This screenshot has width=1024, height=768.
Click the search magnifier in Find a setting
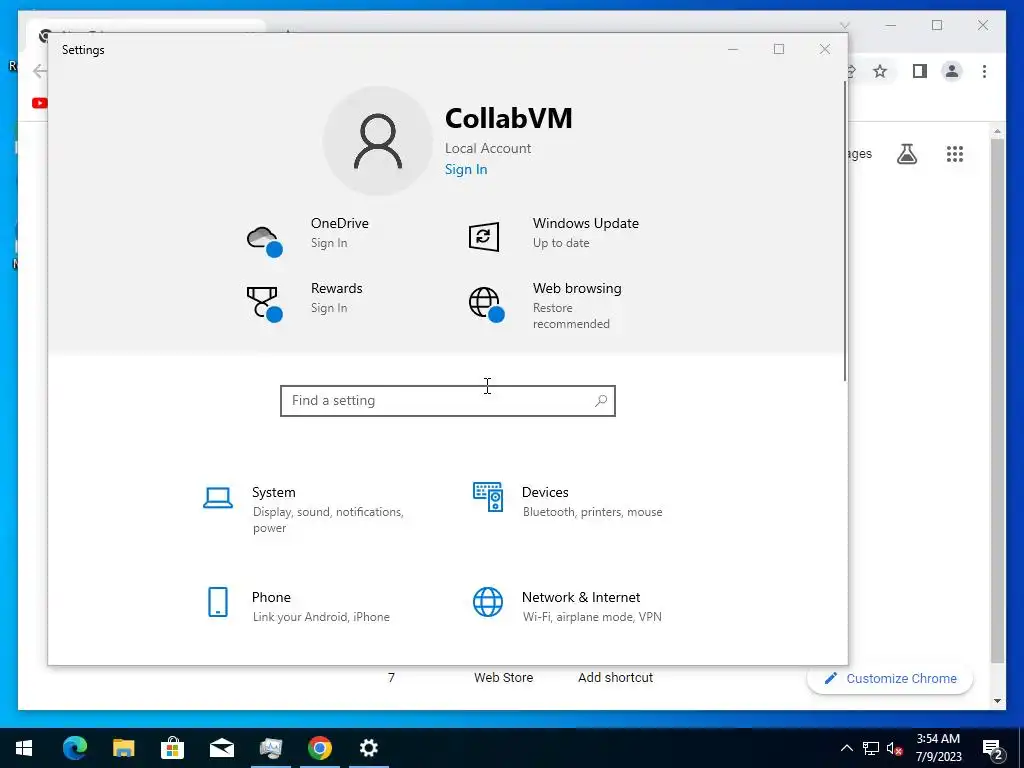pyautogui.click(x=601, y=400)
